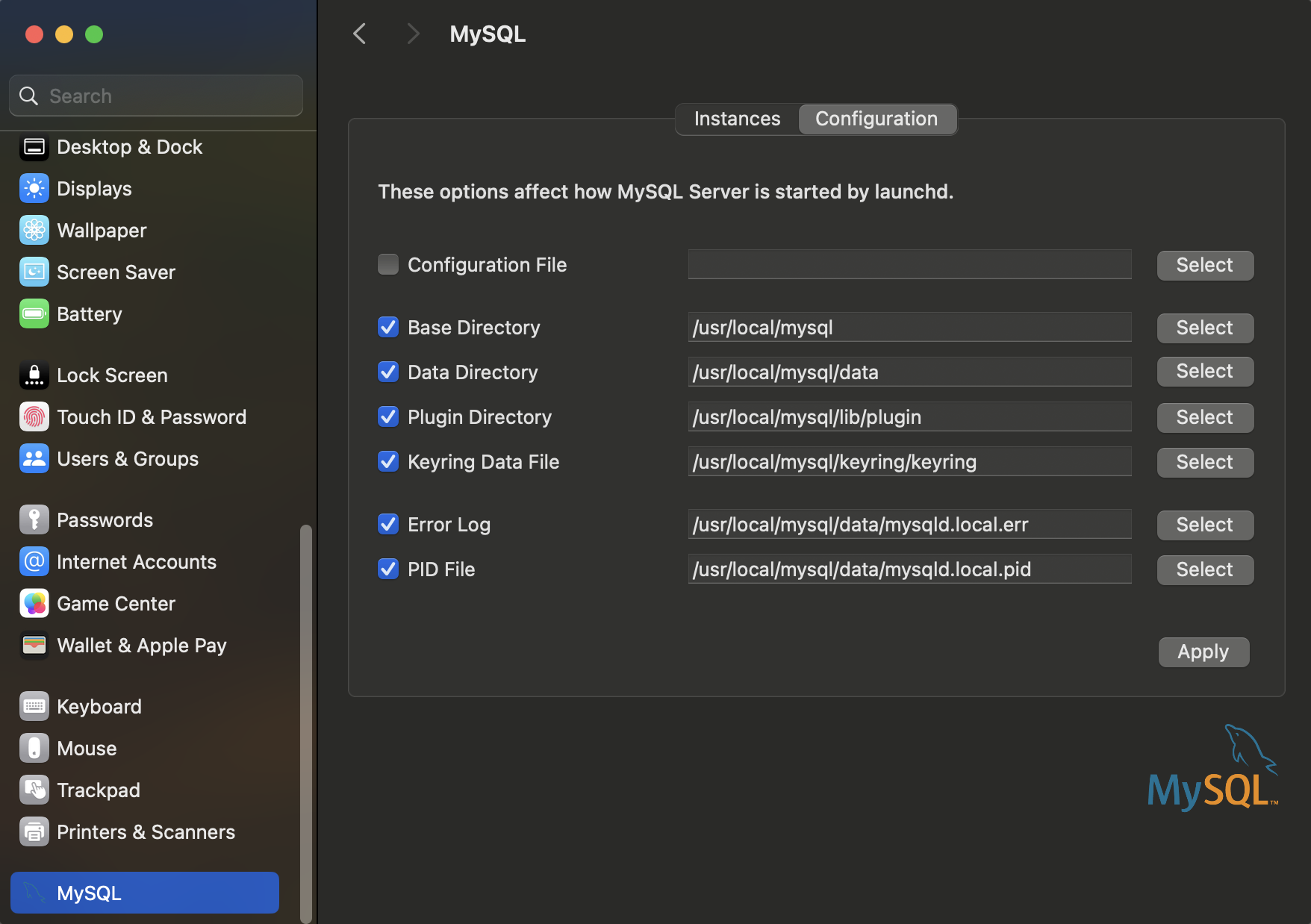Image resolution: width=1311 pixels, height=924 pixels.
Task: Choose the Keyboard label in sidebar
Action: pyautogui.click(x=99, y=707)
